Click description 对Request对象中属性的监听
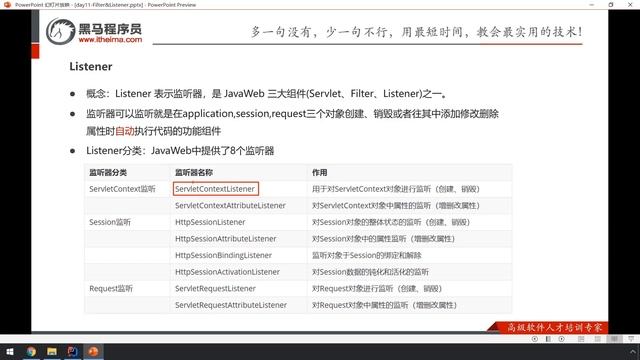 coord(384,305)
